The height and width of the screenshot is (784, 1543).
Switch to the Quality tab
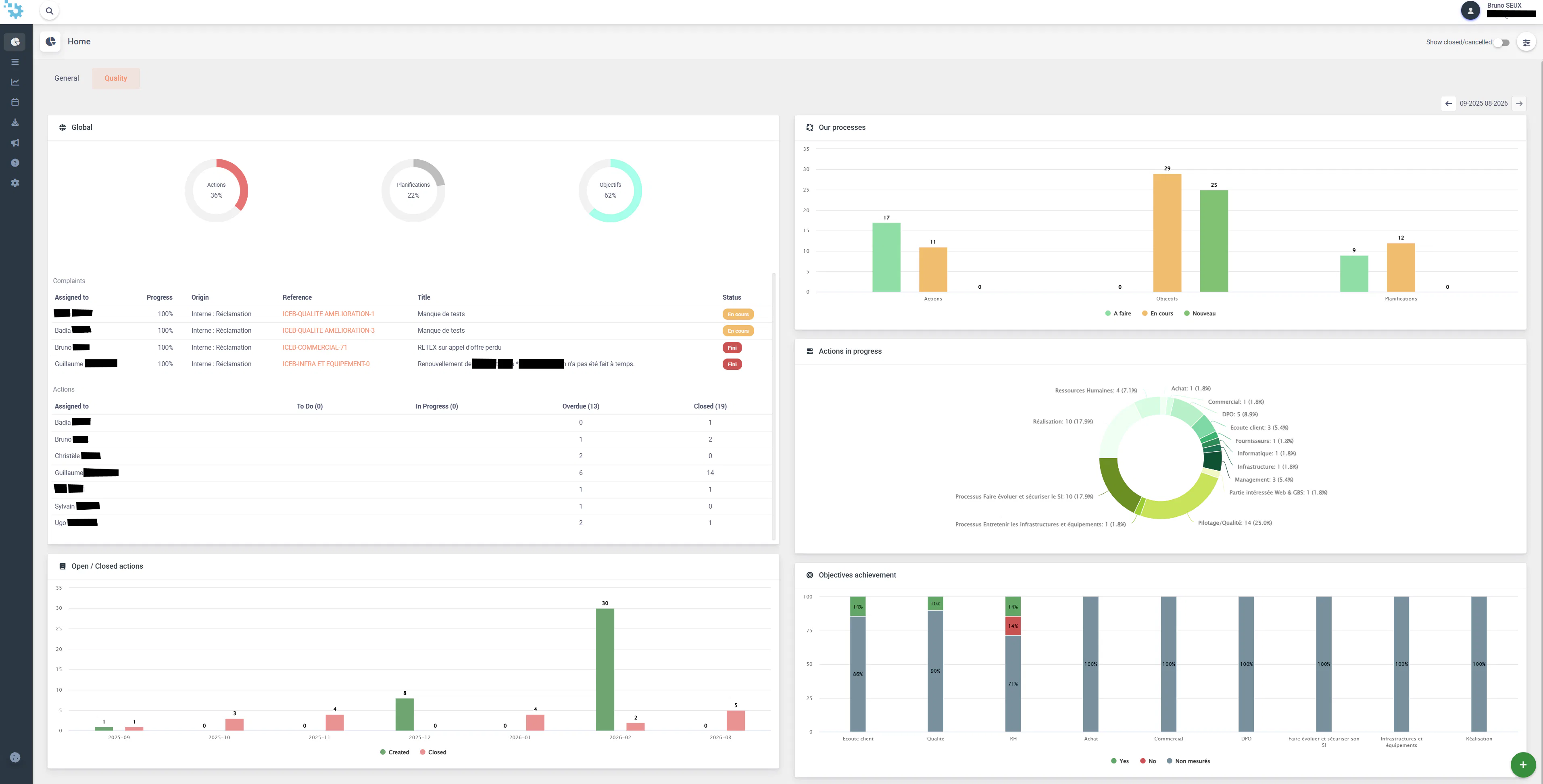tap(116, 79)
